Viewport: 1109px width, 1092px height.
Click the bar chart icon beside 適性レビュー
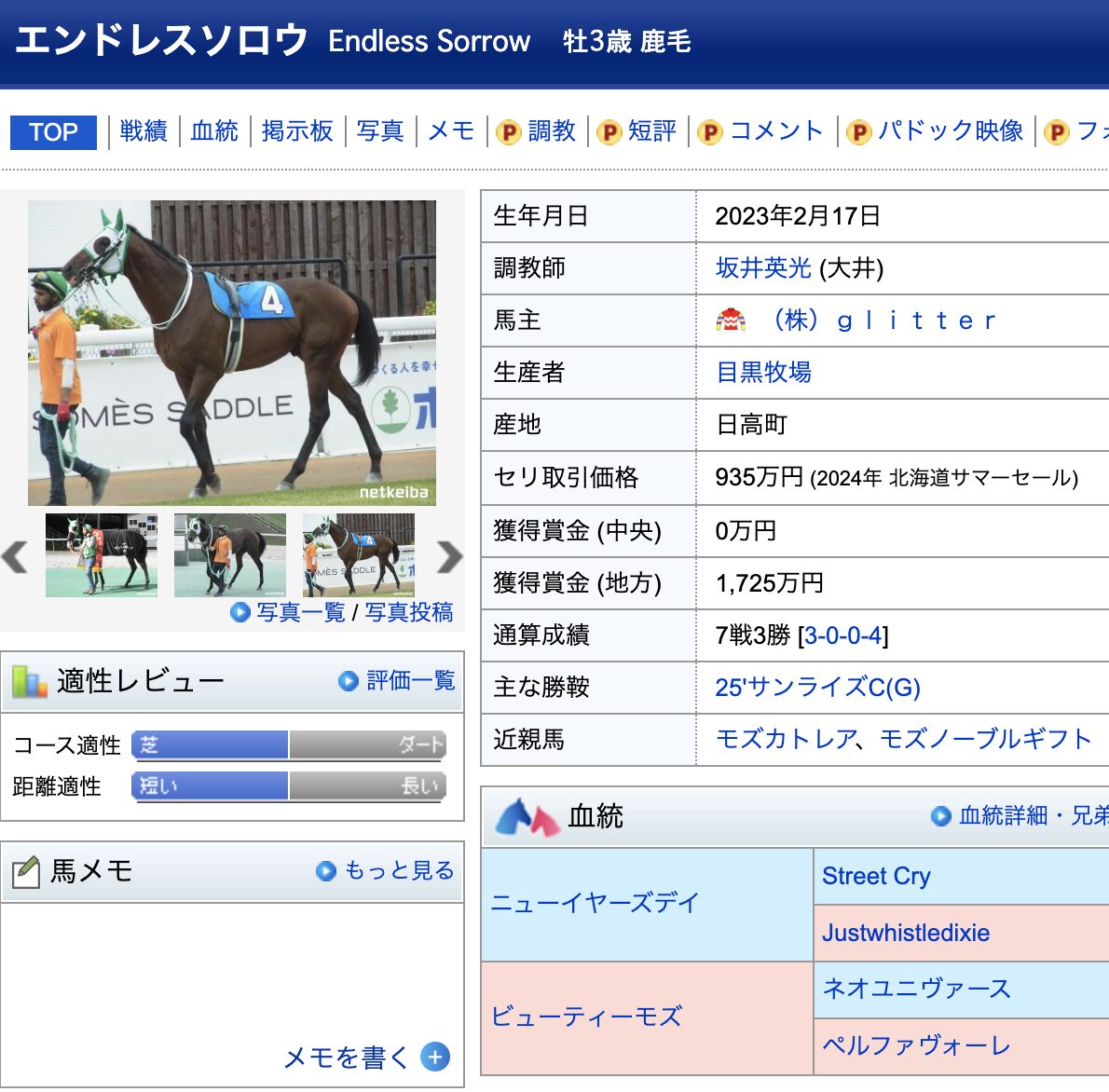30,682
